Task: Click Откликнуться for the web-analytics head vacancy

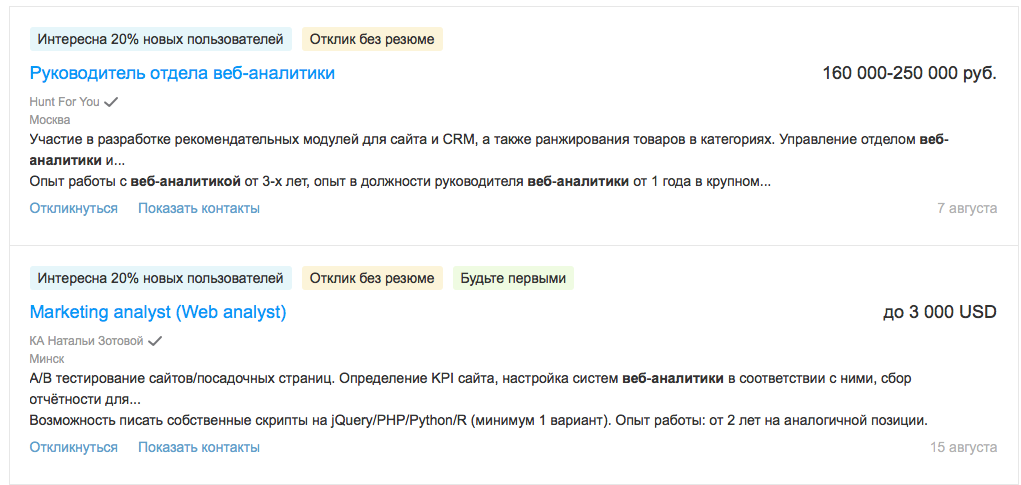Action: coord(74,208)
